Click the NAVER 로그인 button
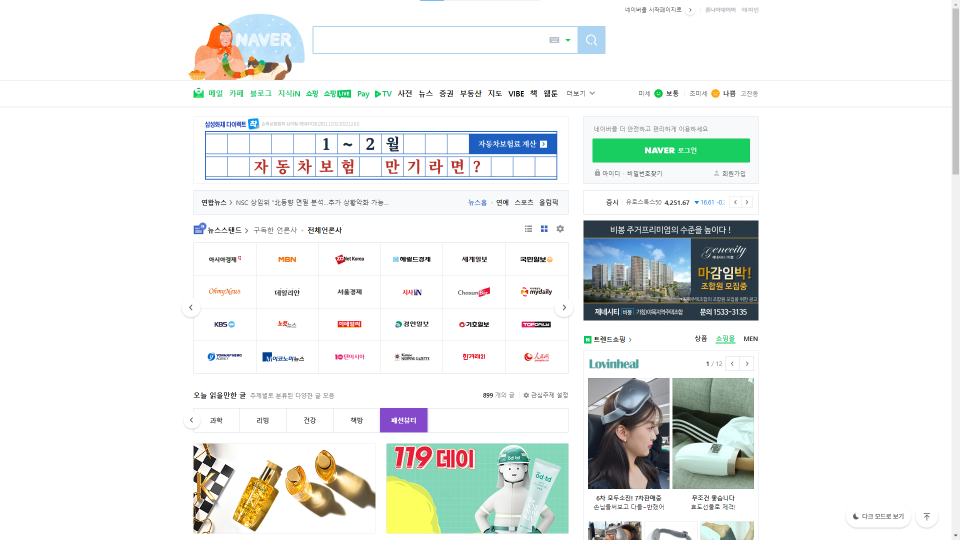The image size is (960, 540). tap(671, 150)
